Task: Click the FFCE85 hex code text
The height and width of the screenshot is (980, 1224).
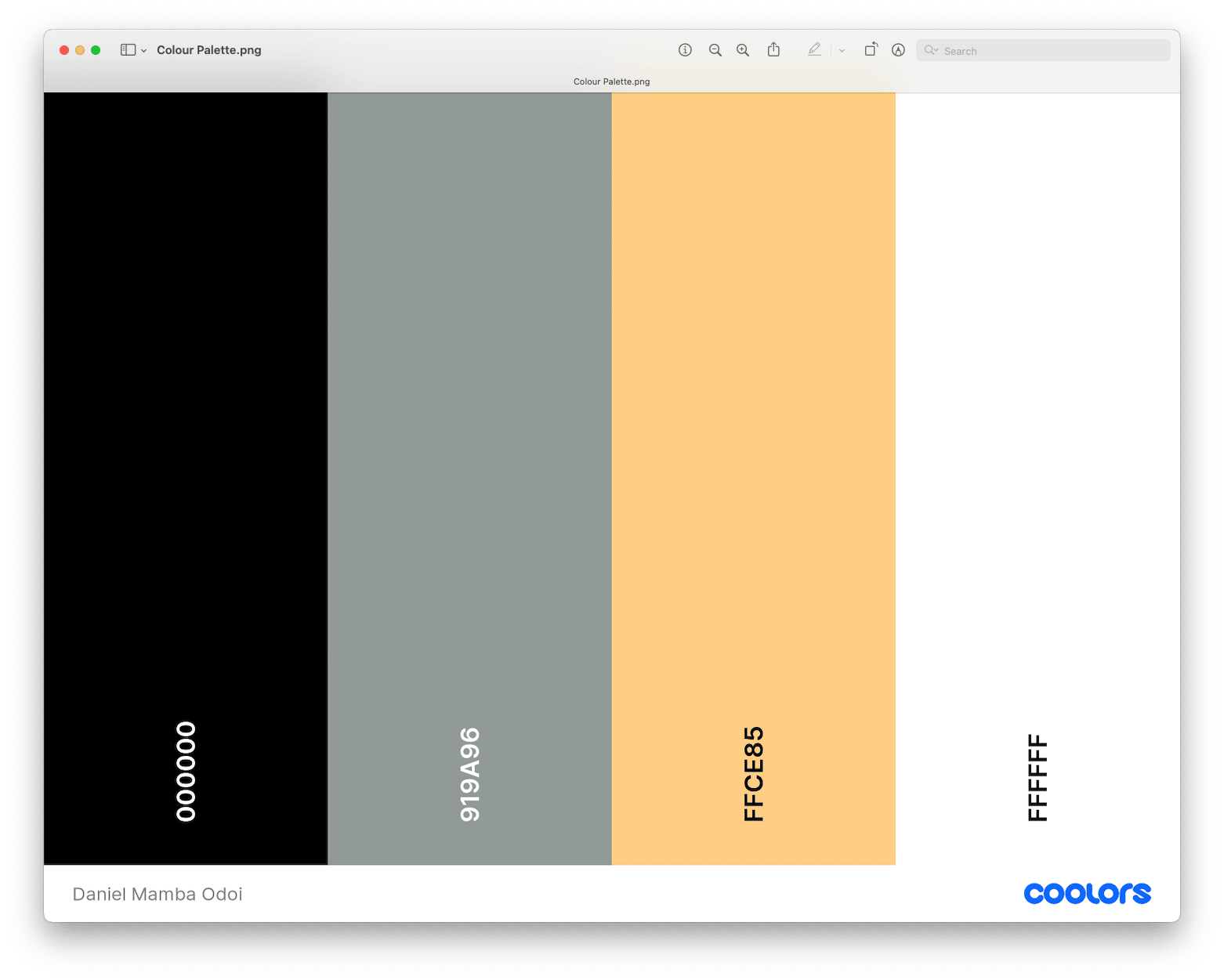Action: click(753, 774)
